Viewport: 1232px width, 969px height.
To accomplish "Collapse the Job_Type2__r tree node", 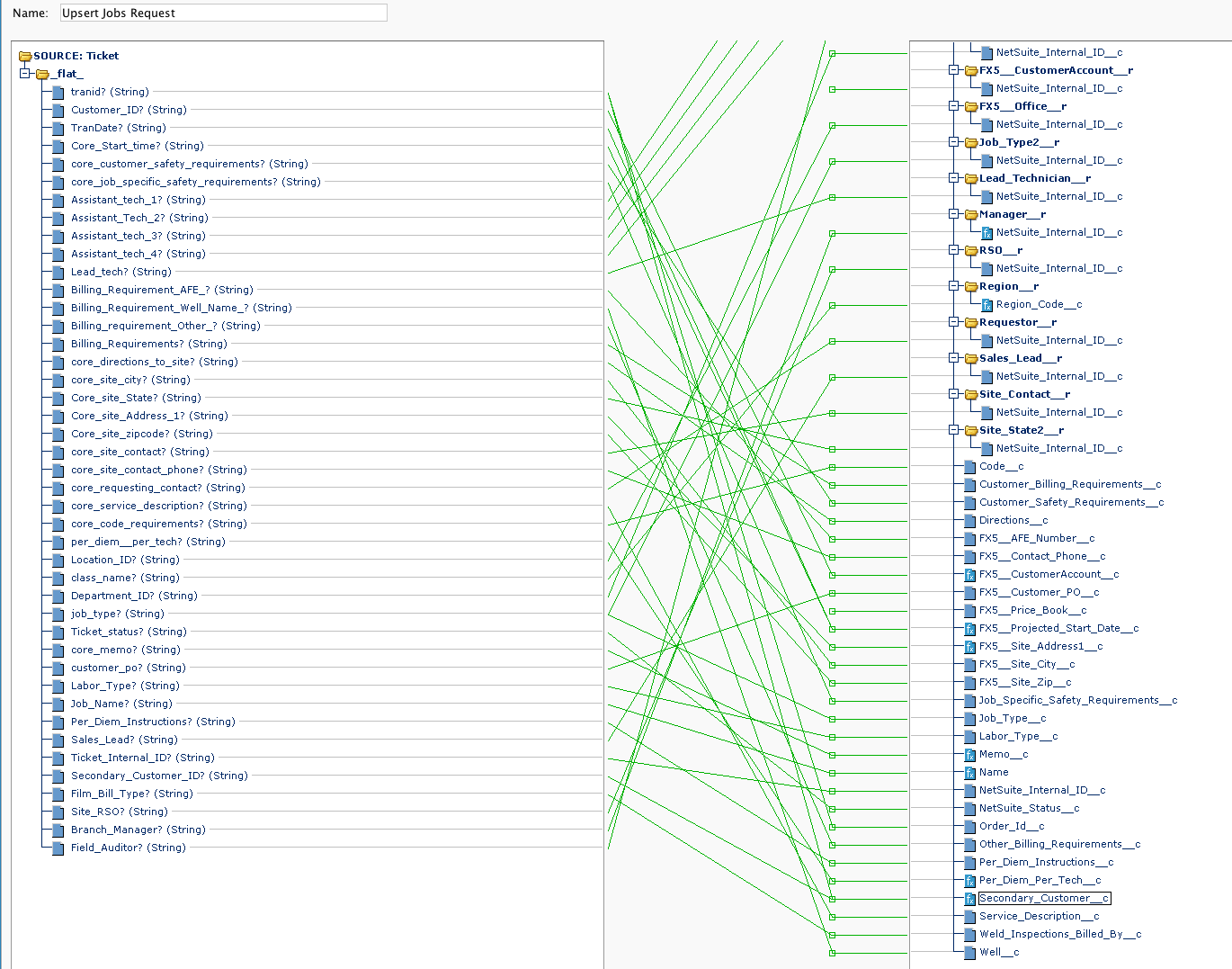I will click(953, 142).
